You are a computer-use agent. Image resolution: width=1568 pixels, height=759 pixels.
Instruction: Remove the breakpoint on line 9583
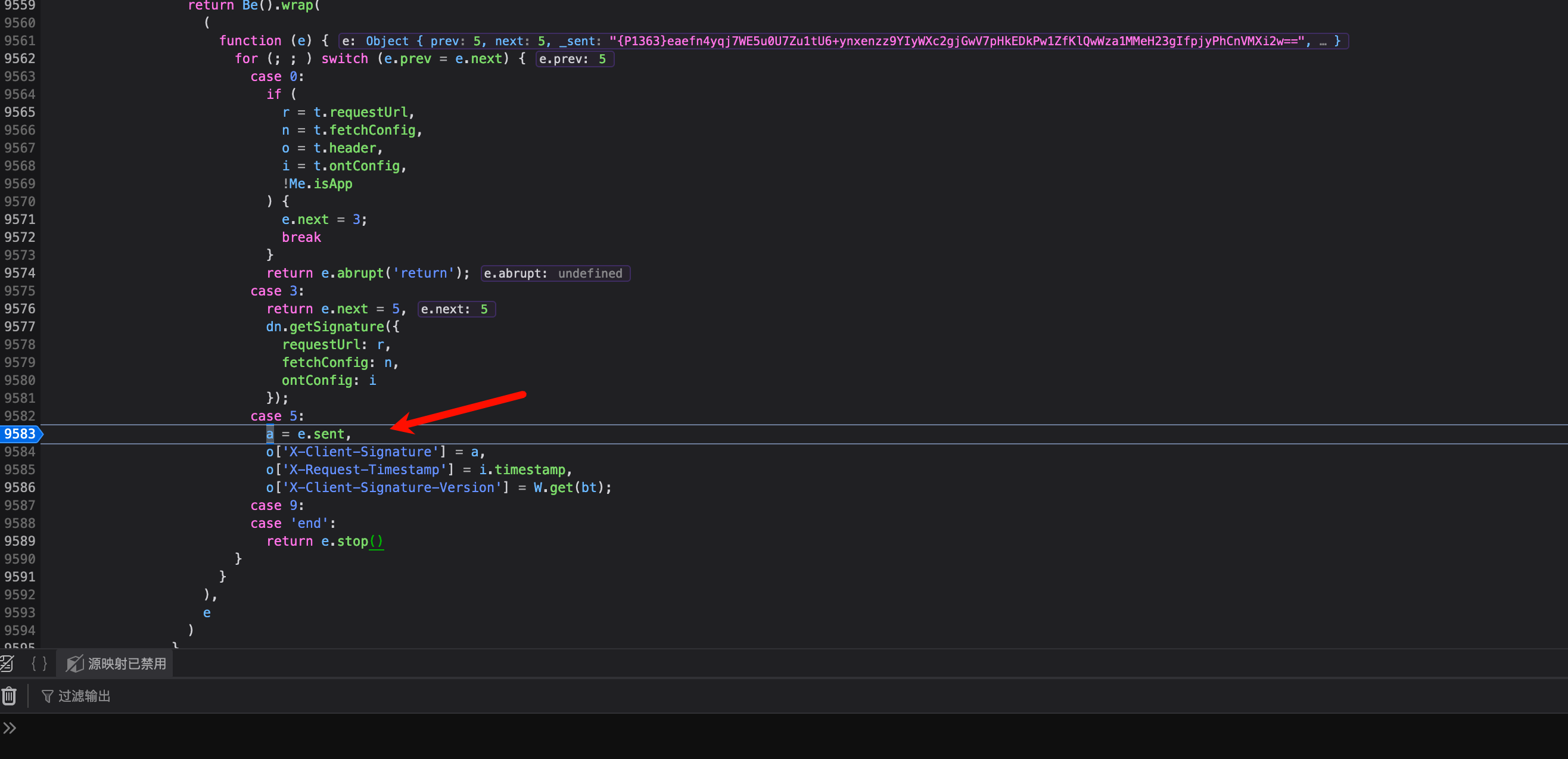(20, 434)
